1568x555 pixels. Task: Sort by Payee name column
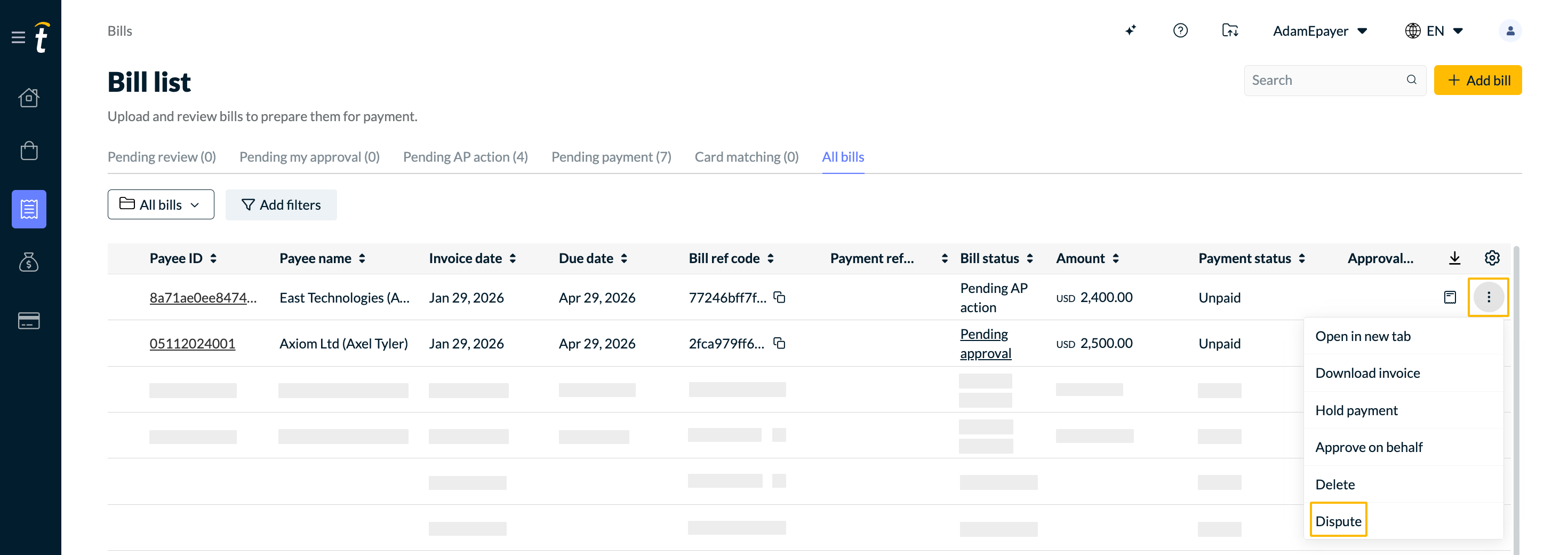click(x=362, y=258)
